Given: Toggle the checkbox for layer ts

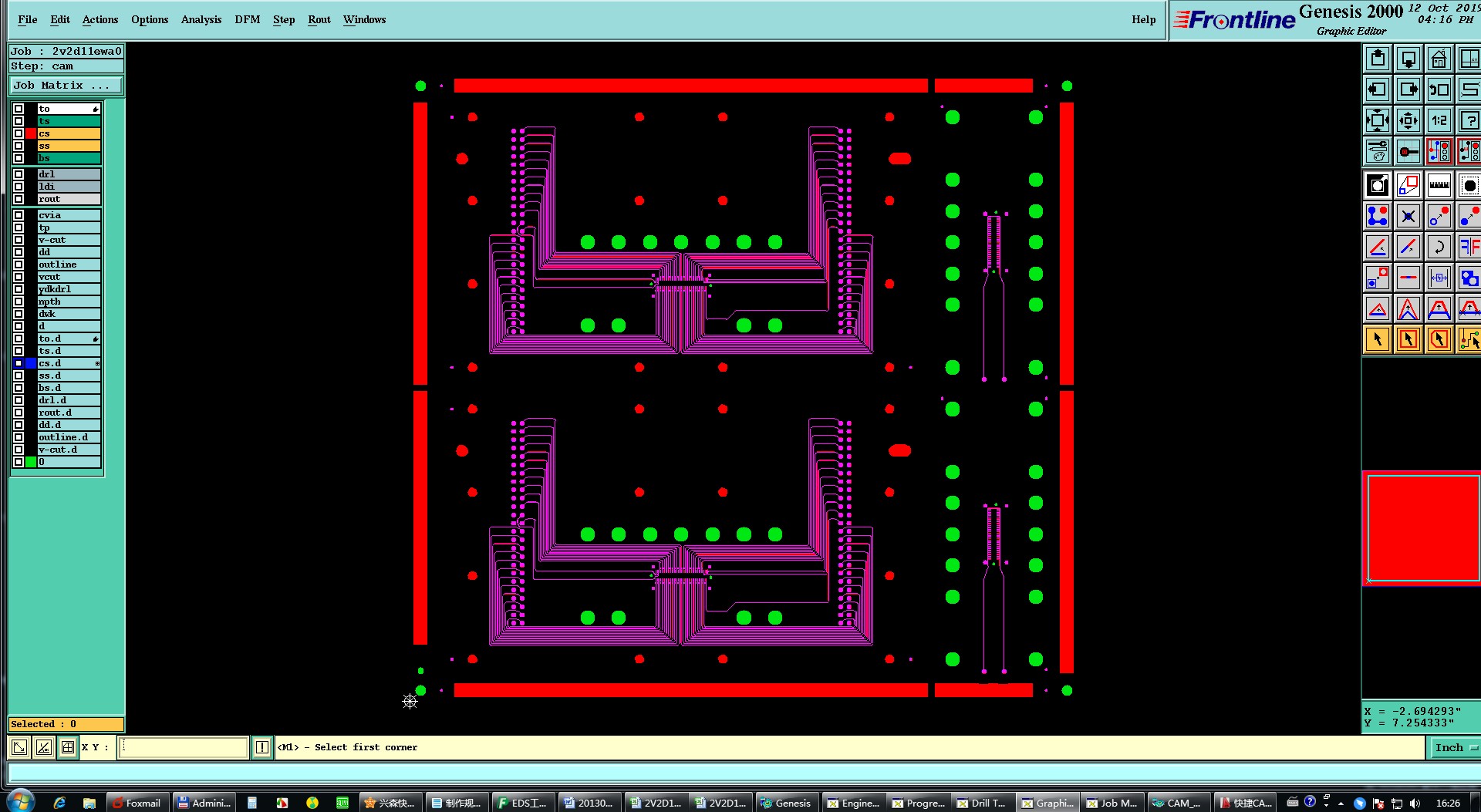Looking at the screenshot, I should (x=19, y=121).
